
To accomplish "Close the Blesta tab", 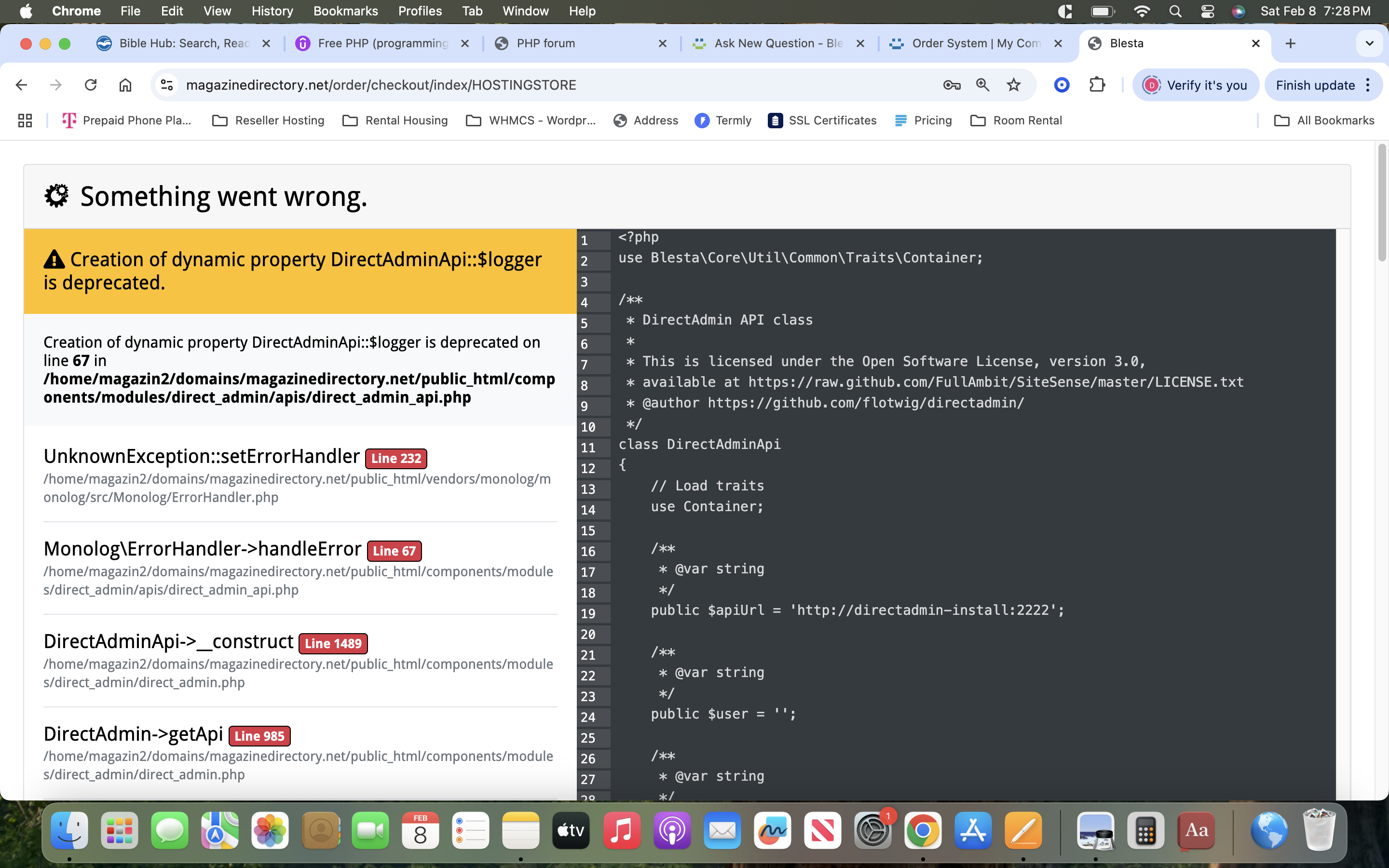I will (1255, 43).
